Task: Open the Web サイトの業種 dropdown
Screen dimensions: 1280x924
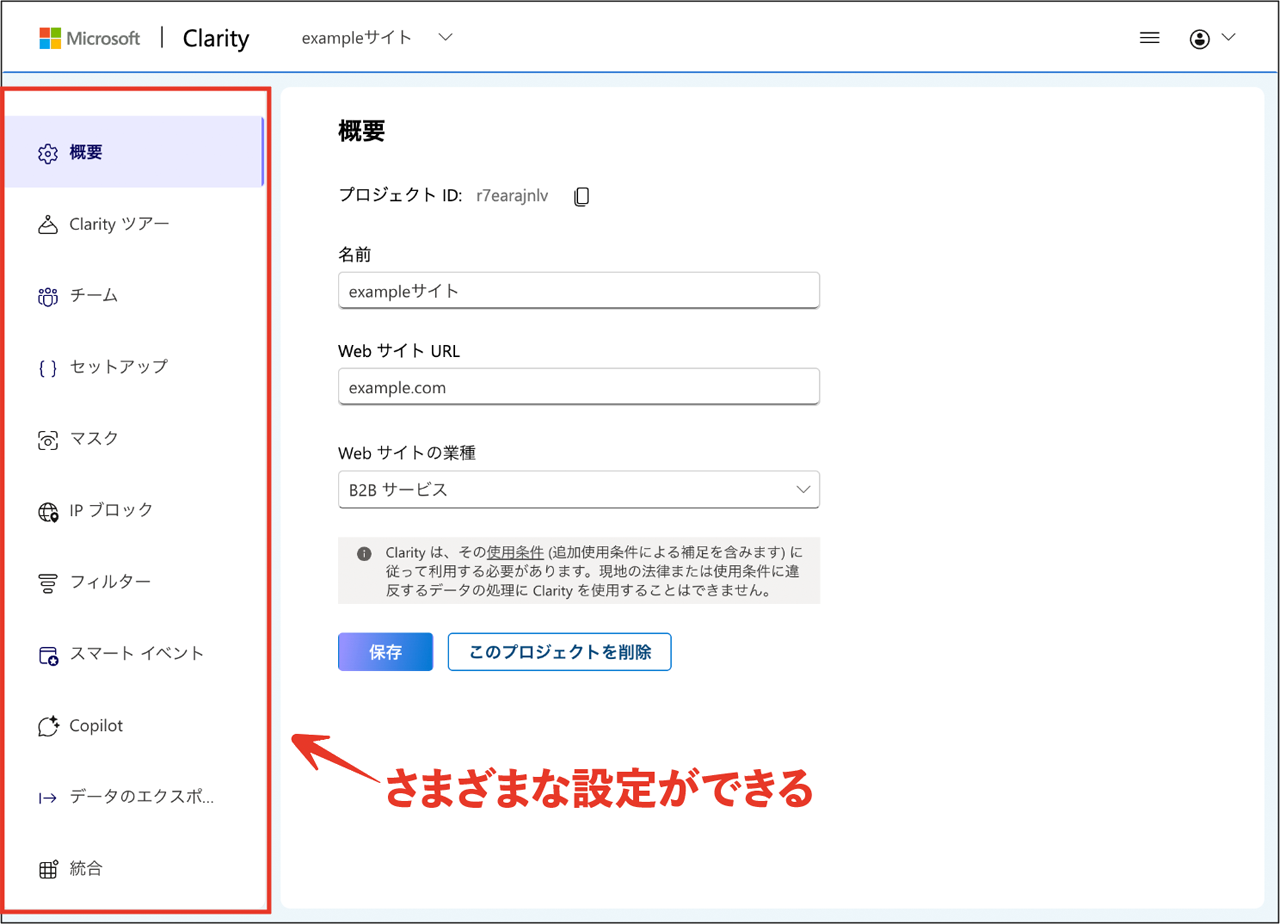Action: point(579,490)
